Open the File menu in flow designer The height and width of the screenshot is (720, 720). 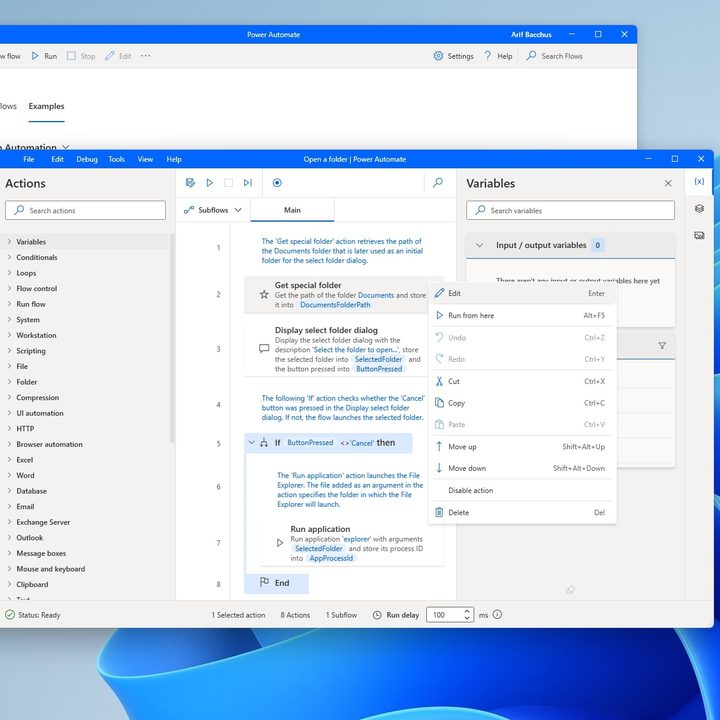(x=28, y=159)
